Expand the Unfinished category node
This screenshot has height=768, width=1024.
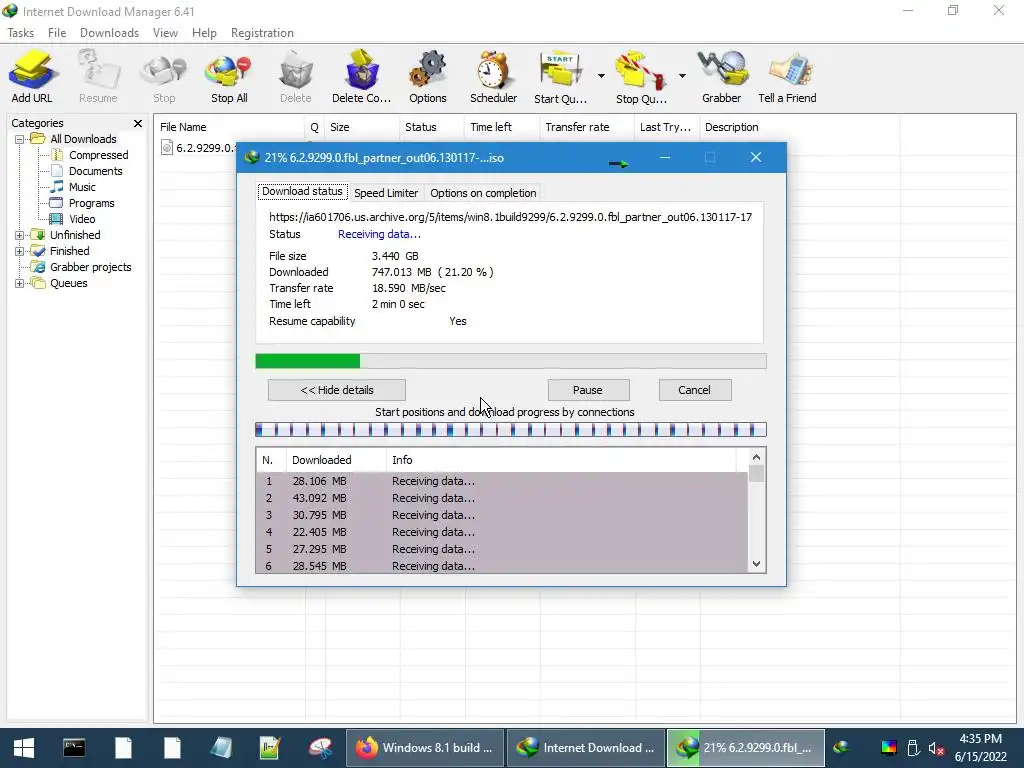point(20,235)
